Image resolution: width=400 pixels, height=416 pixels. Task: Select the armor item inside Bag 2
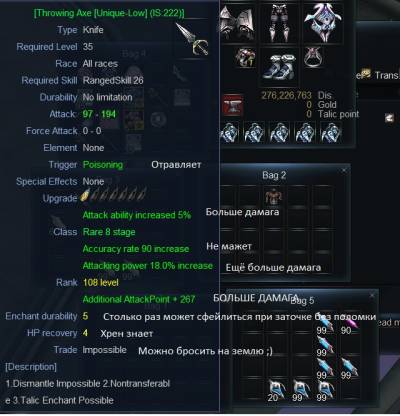pyautogui.click(x=274, y=196)
